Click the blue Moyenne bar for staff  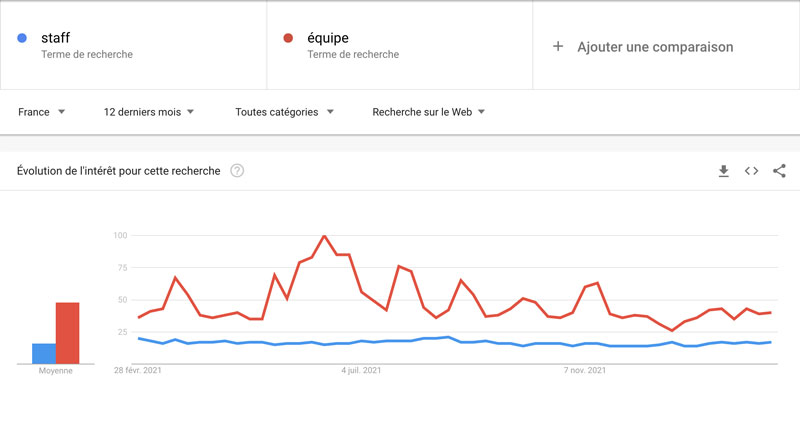coord(44,353)
